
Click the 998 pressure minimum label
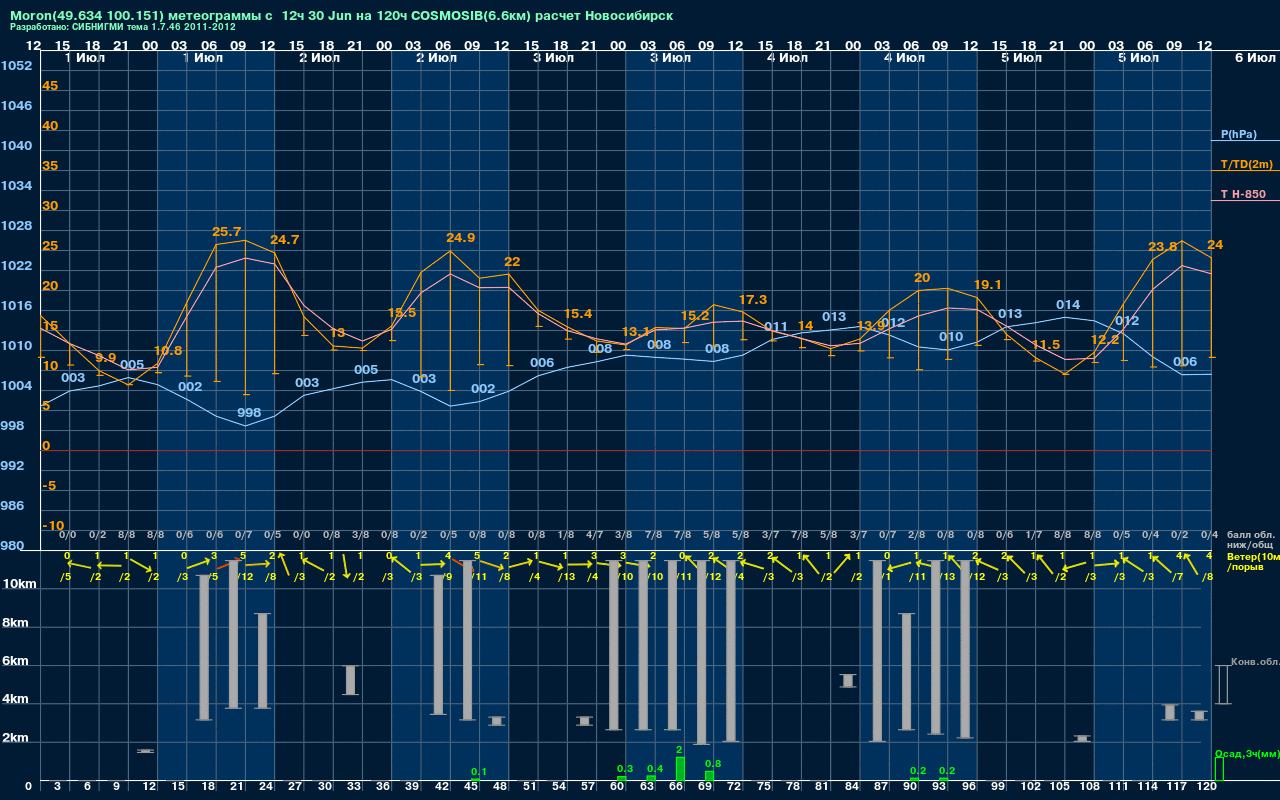point(249,413)
